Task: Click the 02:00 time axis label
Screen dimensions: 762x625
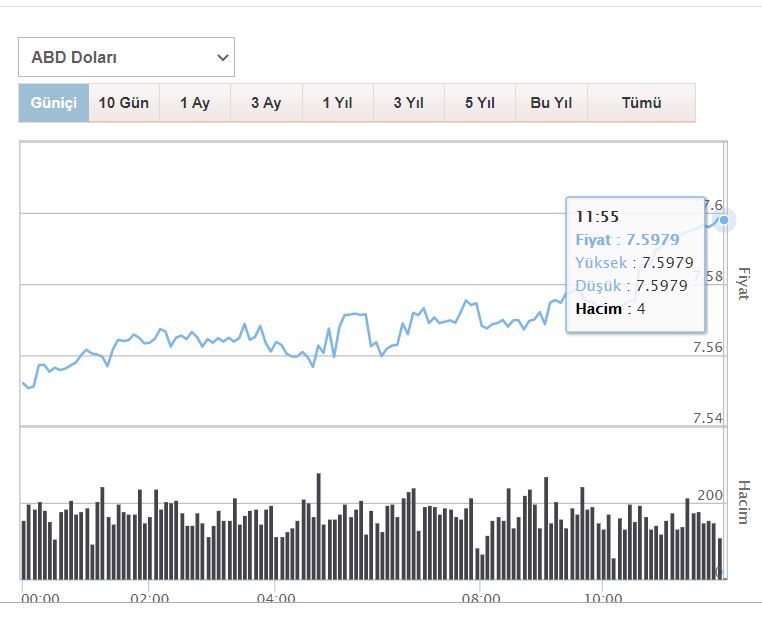Action: pos(149,598)
